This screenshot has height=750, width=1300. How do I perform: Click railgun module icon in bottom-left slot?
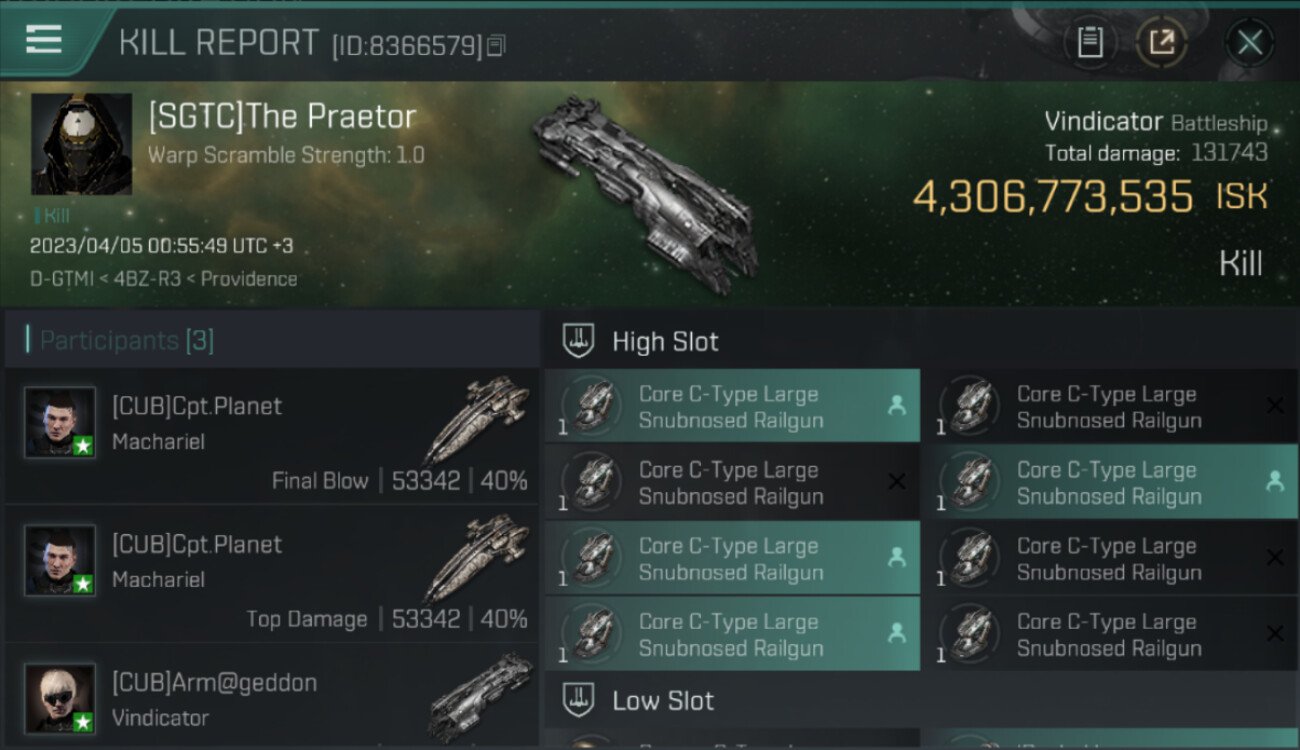click(592, 634)
